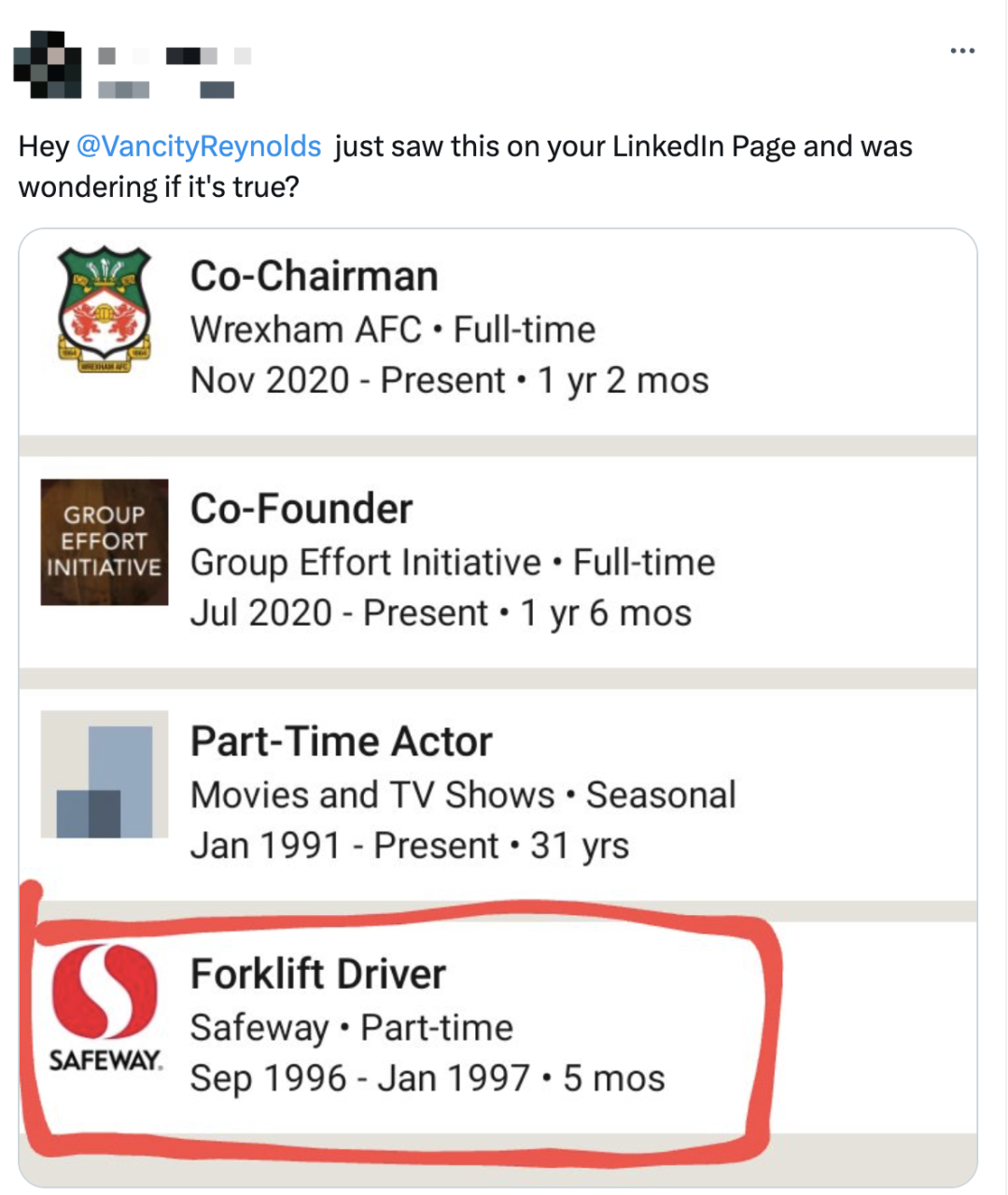Select the Co-Chairman job title
The width and height of the screenshot is (1008, 1195).
315,276
